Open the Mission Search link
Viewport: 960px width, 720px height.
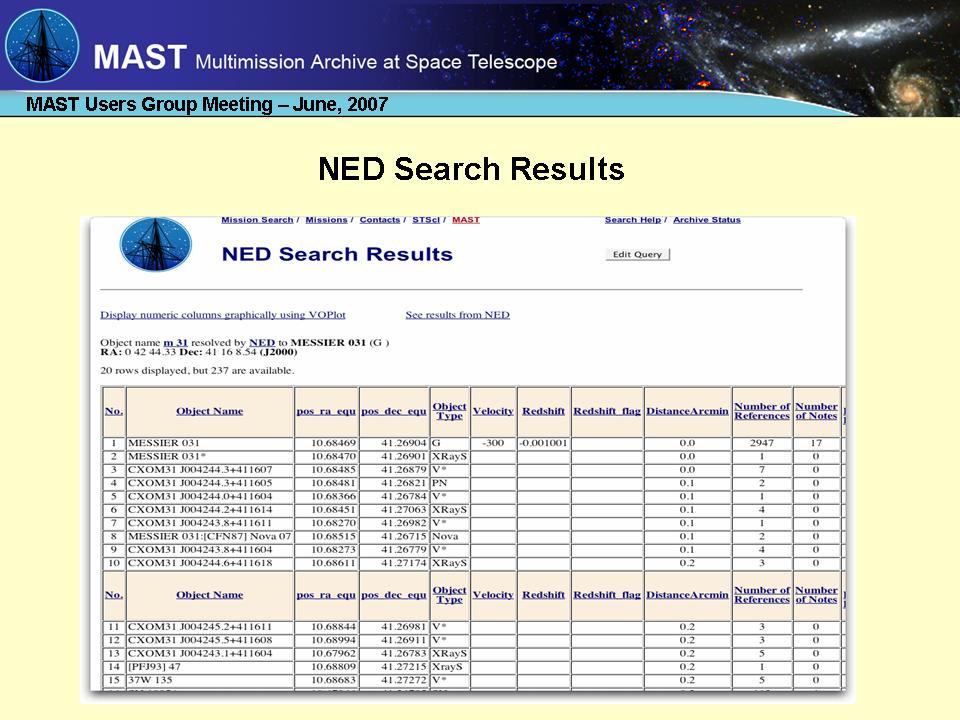[257, 220]
